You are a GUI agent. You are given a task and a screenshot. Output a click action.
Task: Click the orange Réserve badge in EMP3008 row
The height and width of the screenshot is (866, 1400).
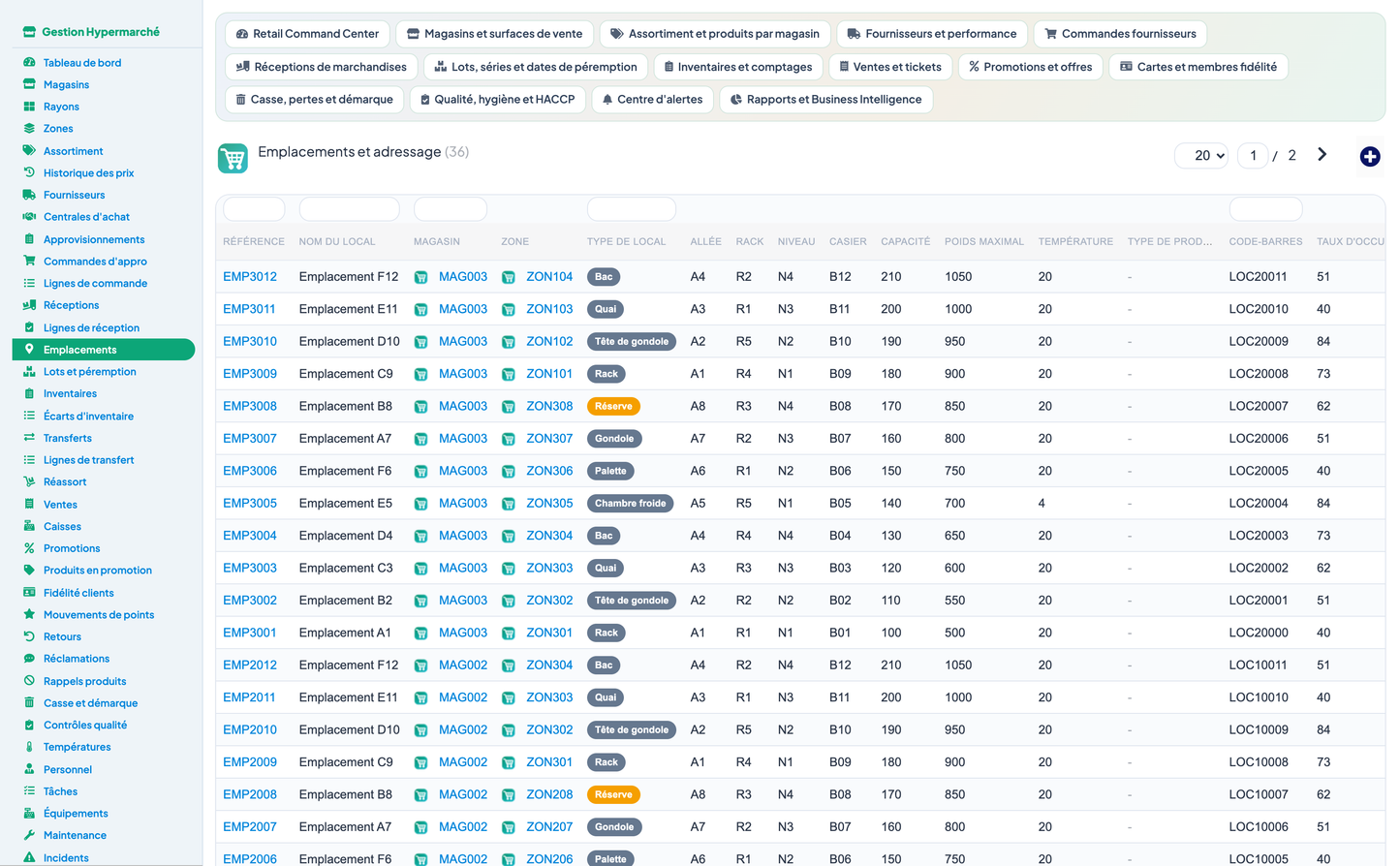613,406
